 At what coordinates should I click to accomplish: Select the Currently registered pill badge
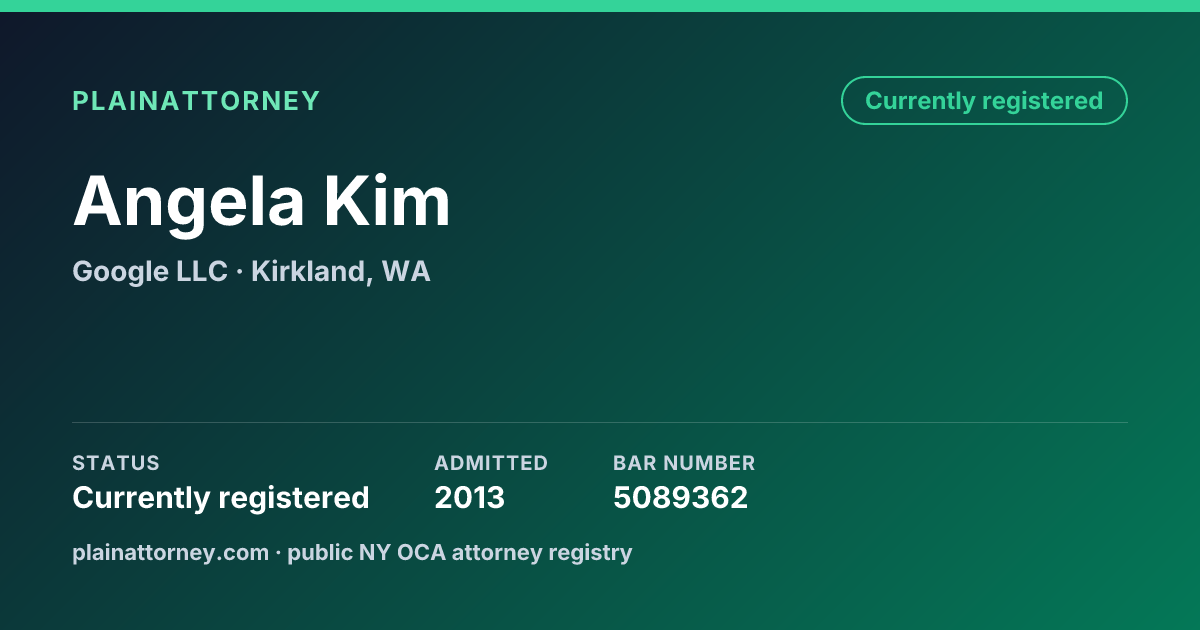984,101
